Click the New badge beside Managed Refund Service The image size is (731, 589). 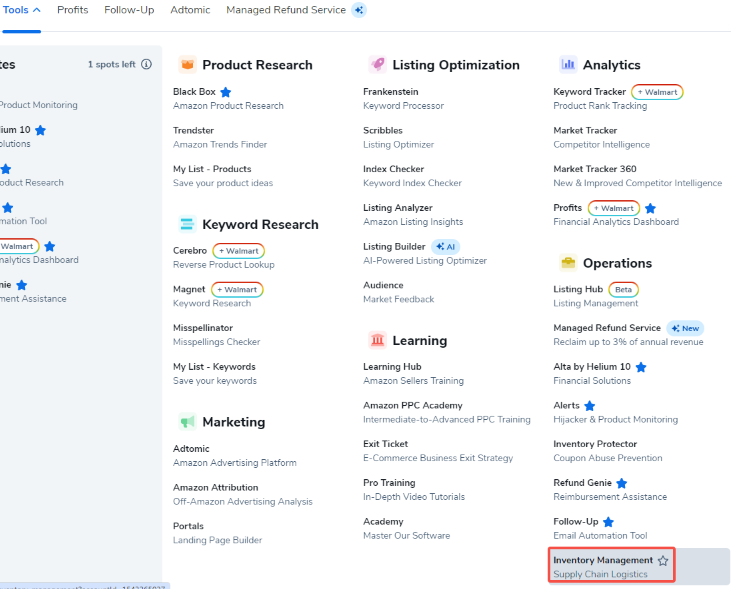point(685,328)
